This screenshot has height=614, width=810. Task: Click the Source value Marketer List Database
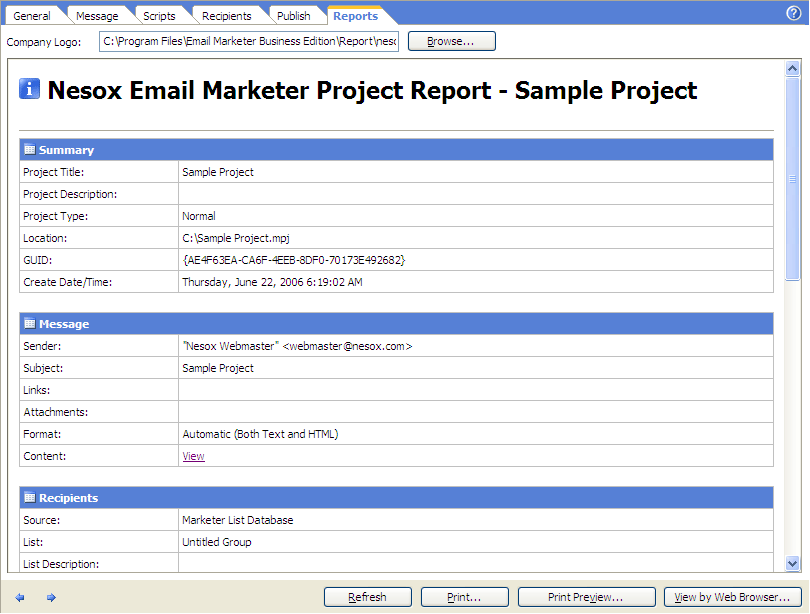click(x=238, y=520)
